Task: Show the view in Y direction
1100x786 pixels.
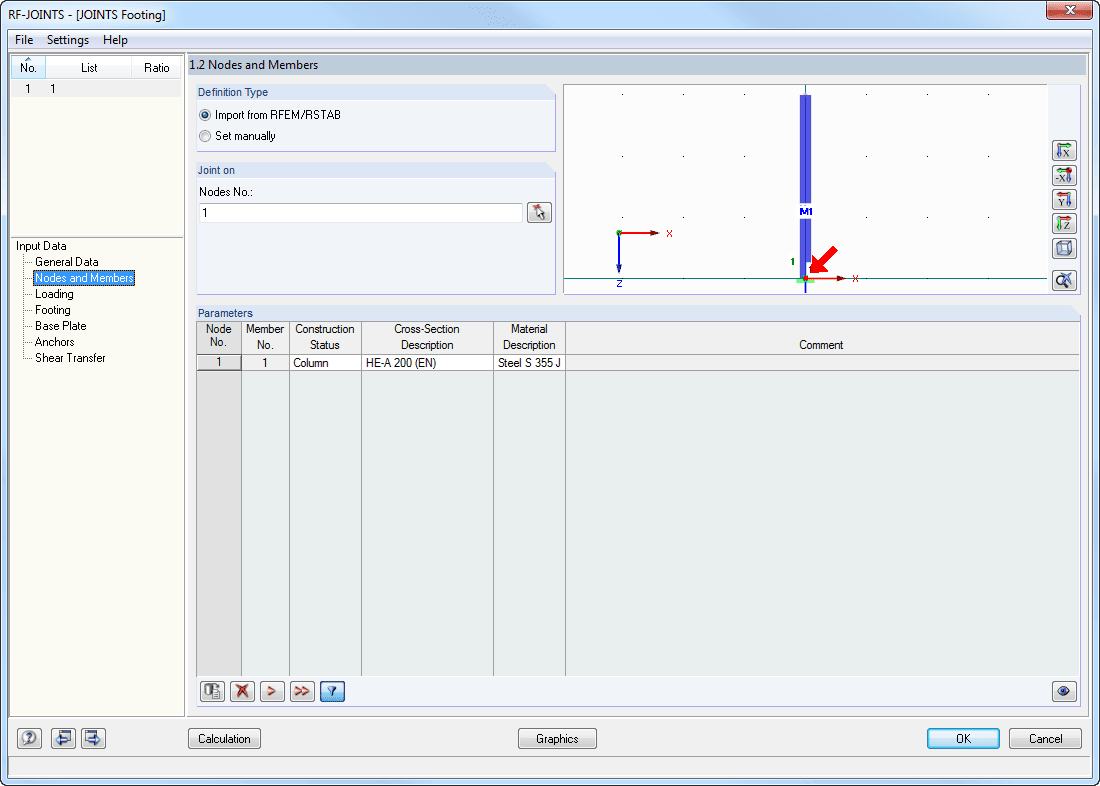Action: (x=1064, y=199)
